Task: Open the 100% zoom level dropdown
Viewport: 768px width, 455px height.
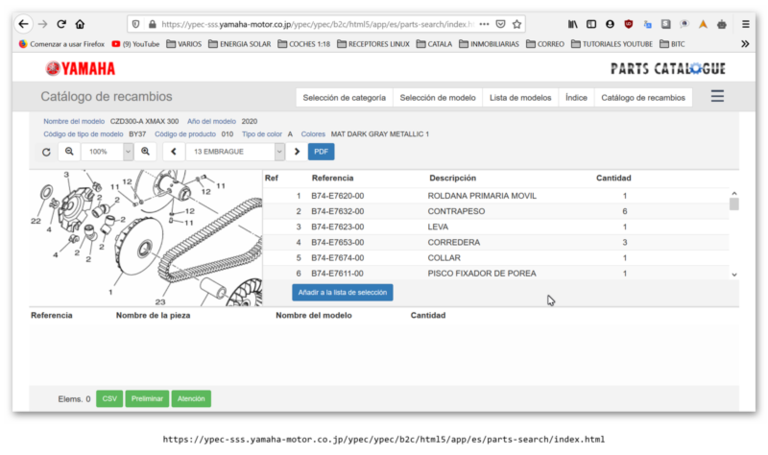Action: 128,152
